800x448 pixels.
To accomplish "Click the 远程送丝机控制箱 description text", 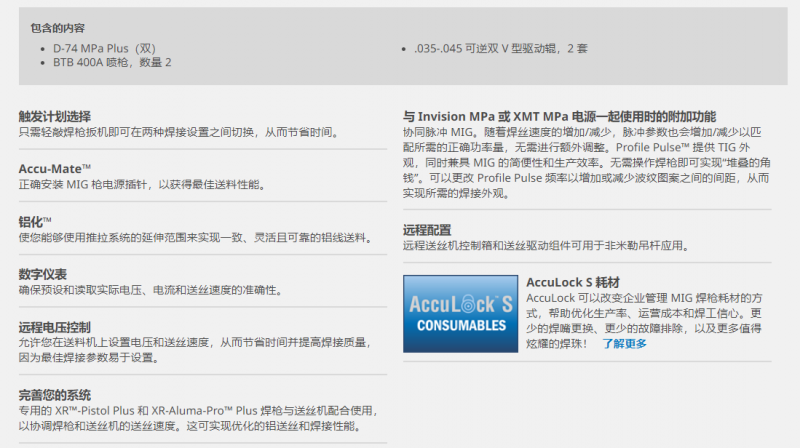I will click(547, 246).
